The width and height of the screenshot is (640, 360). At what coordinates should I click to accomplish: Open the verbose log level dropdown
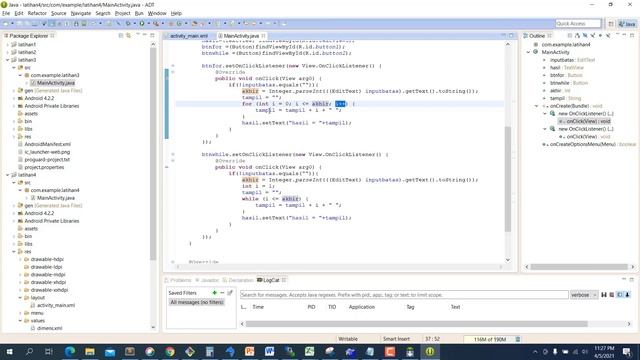[x=584, y=295]
